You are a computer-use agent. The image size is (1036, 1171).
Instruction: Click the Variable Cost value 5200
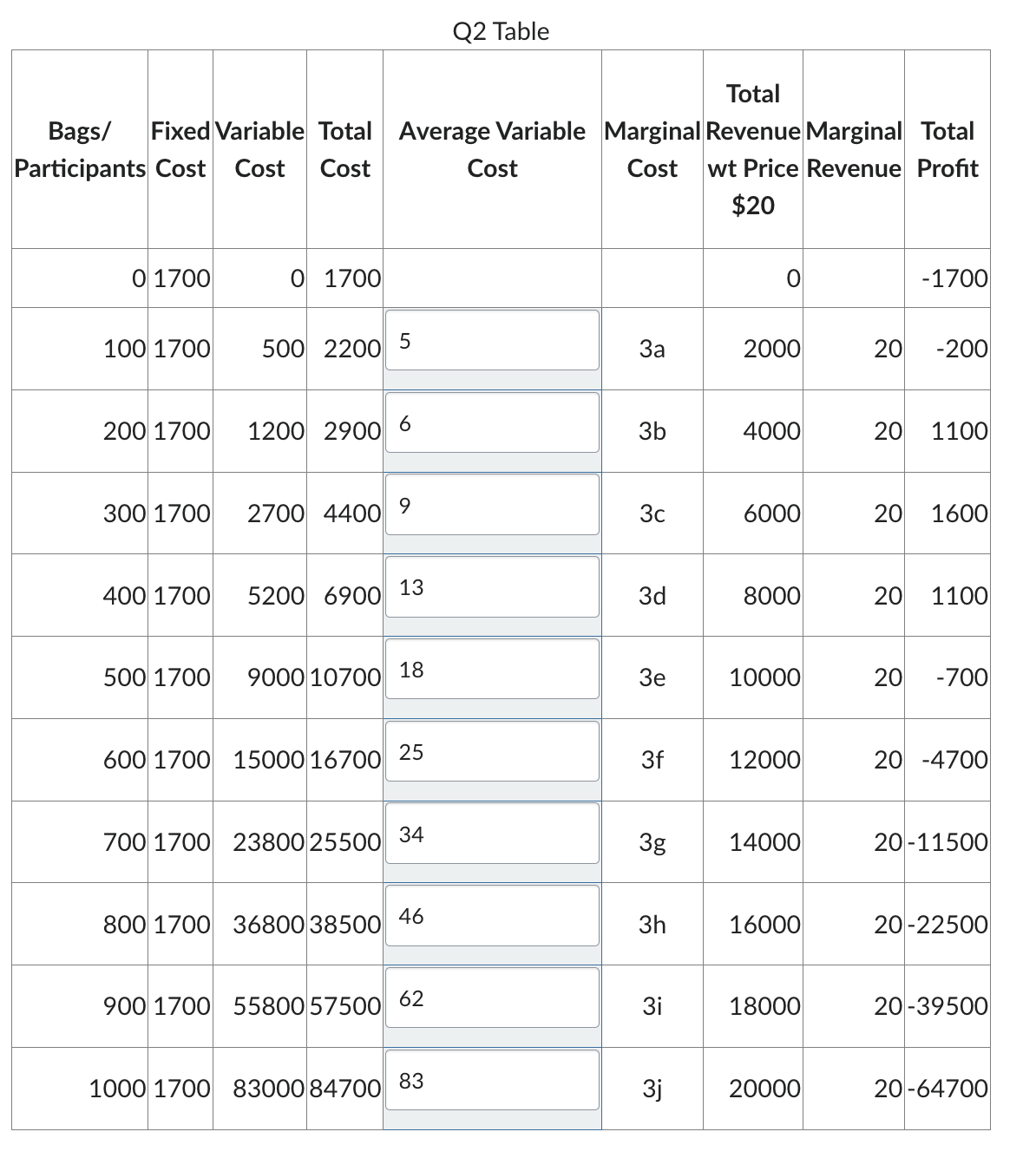pyautogui.click(x=276, y=596)
